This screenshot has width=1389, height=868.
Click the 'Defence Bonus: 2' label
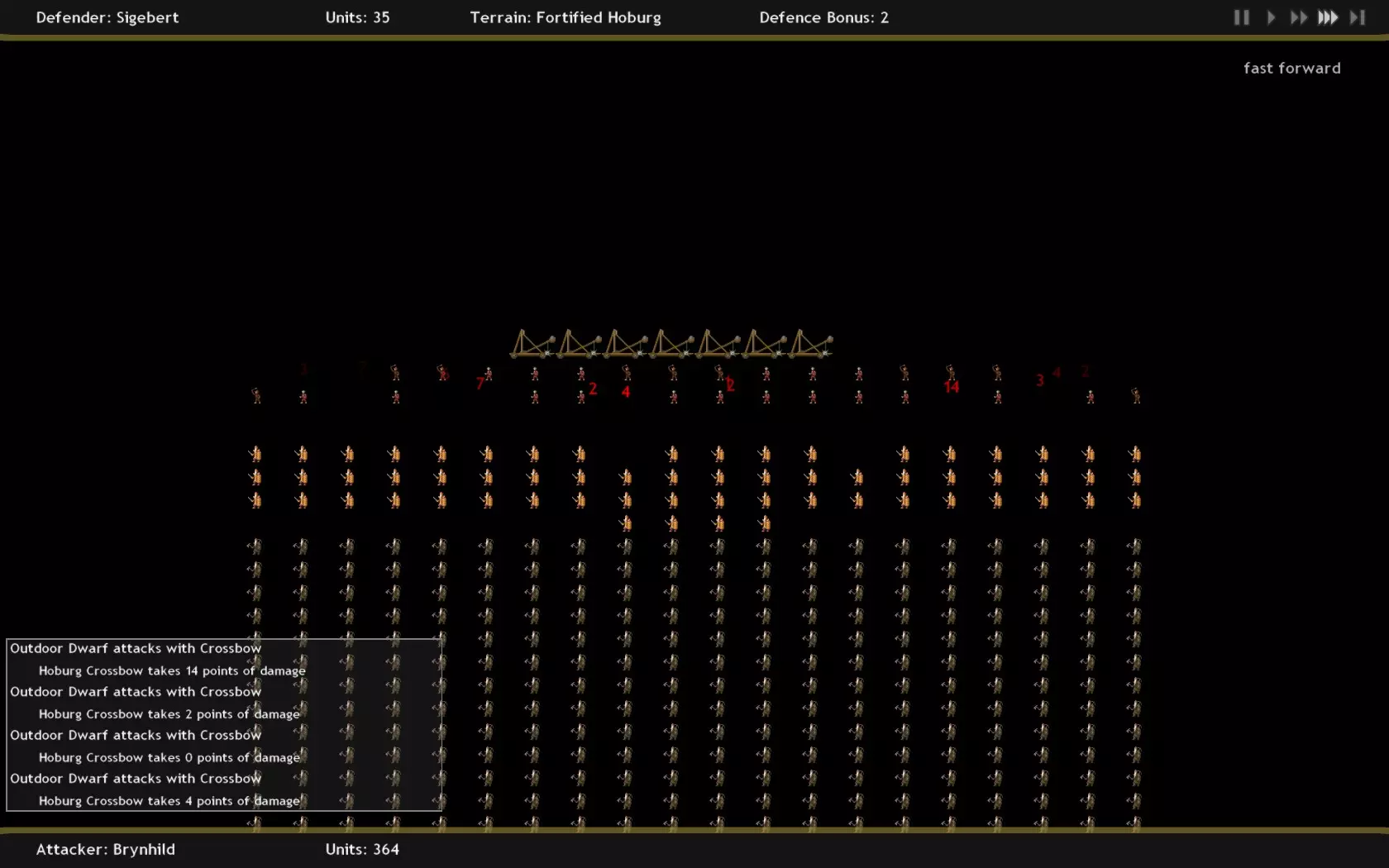(x=823, y=17)
